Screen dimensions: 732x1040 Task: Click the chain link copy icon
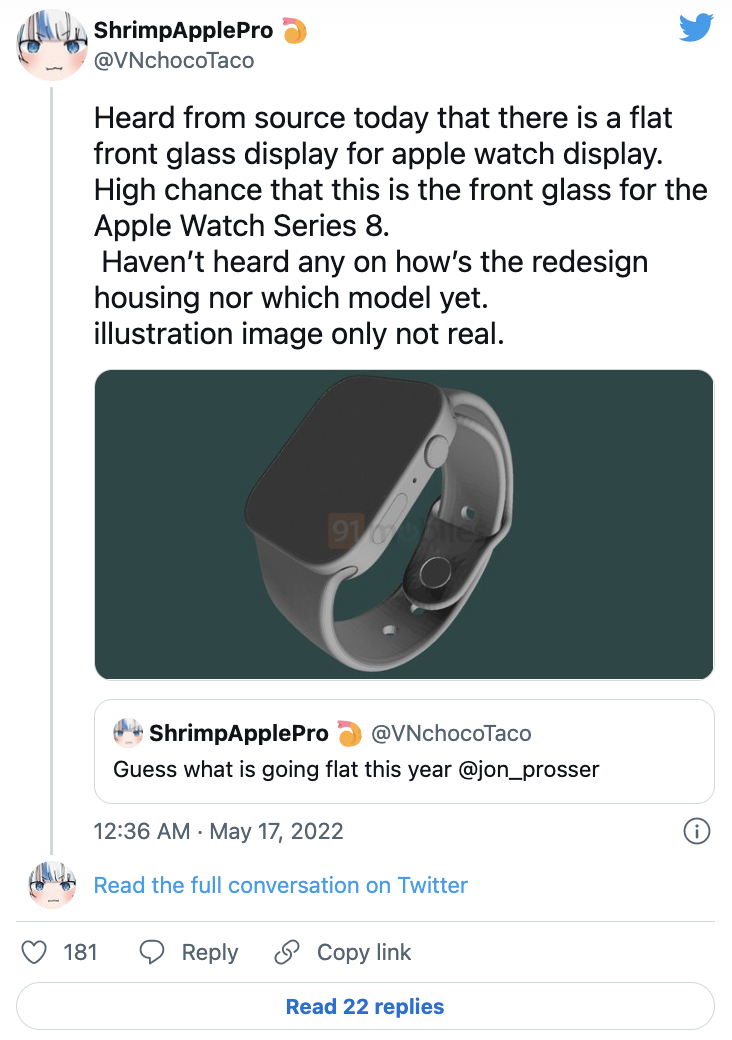point(288,952)
